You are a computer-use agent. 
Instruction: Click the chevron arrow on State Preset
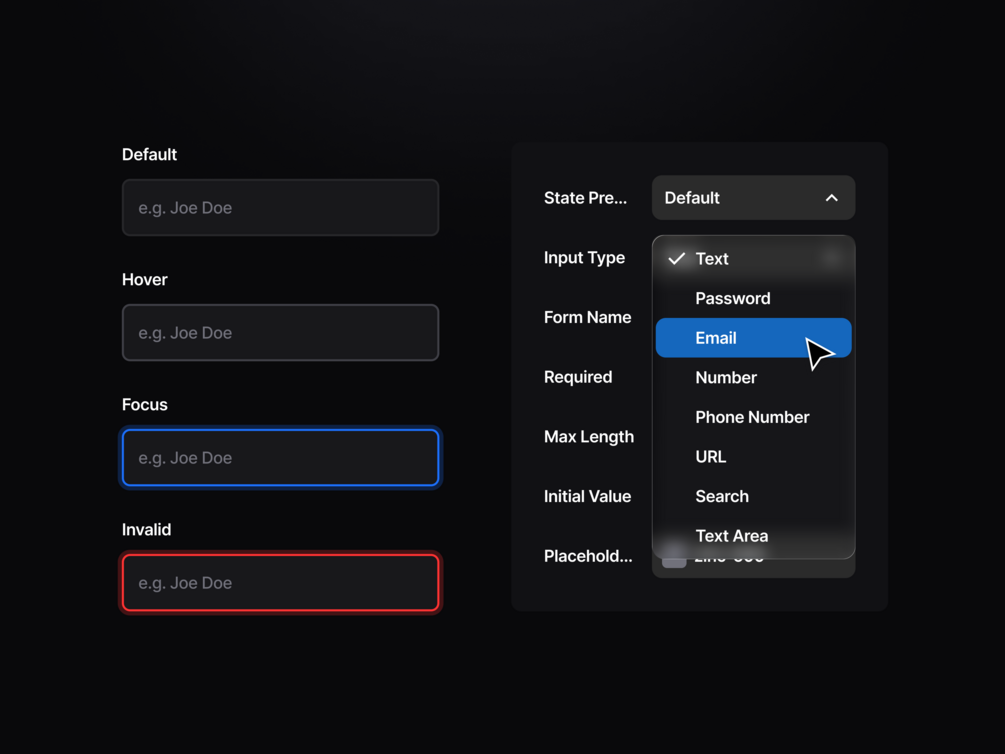pyautogui.click(x=831, y=198)
